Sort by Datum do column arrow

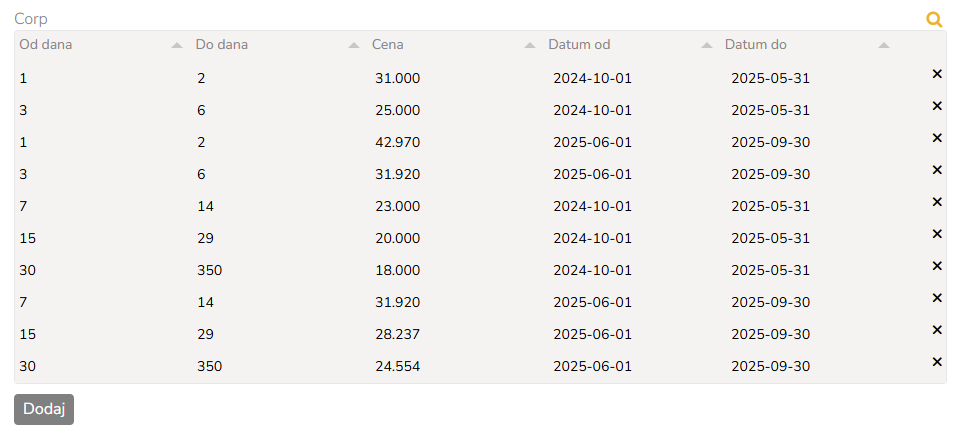884,45
